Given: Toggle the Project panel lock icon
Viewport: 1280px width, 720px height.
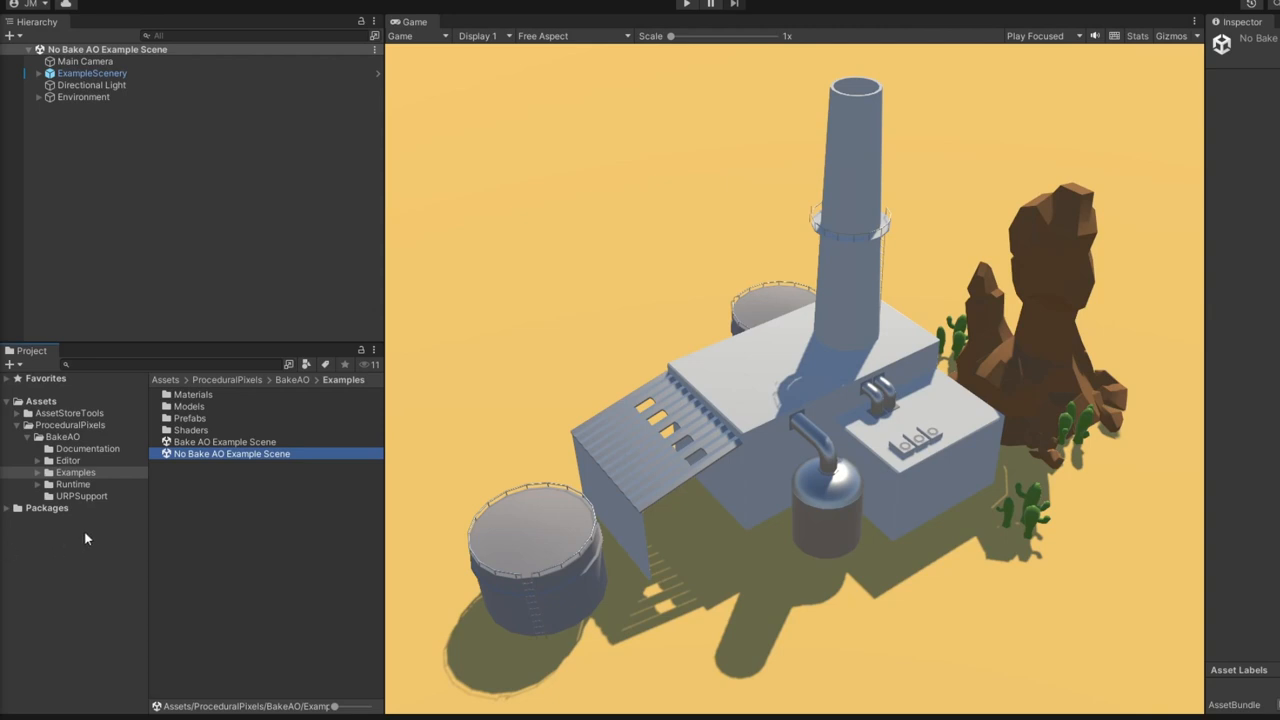Looking at the screenshot, I should point(361,350).
